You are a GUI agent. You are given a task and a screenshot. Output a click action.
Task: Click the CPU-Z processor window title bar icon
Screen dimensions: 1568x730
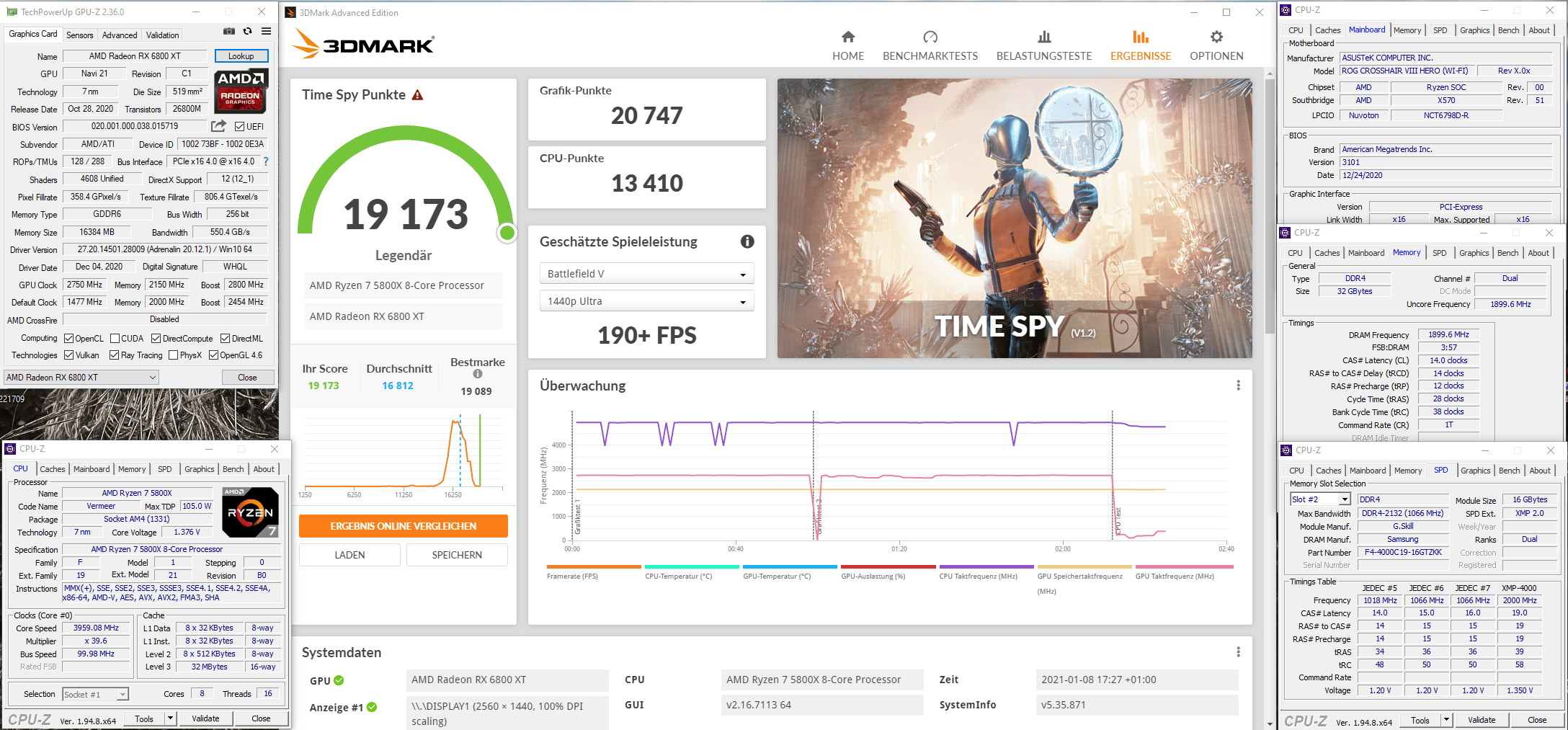[10, 449]
